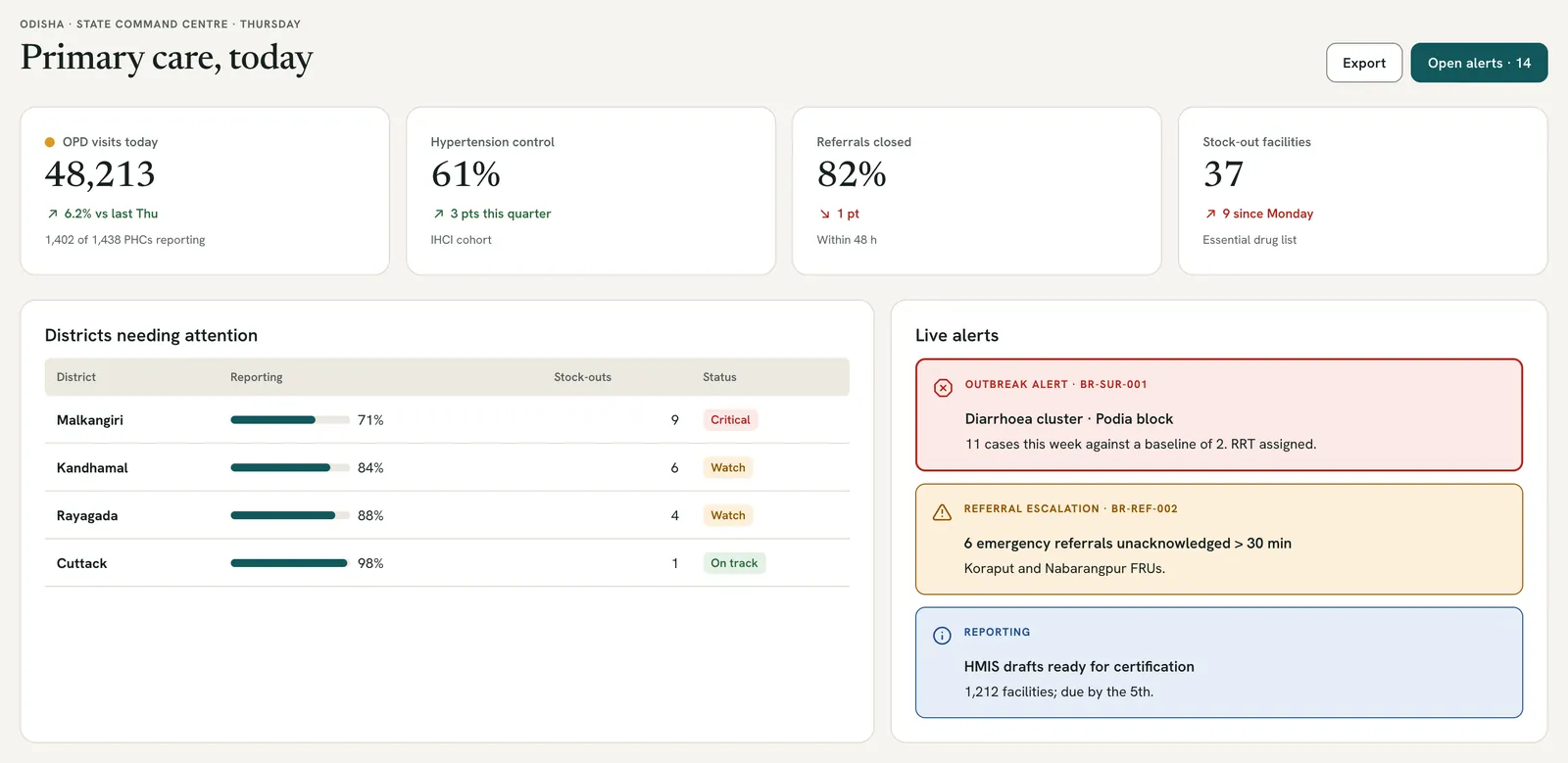Click the Export button
This screenshot has height=763, width=1568.
click(1364, 63)
